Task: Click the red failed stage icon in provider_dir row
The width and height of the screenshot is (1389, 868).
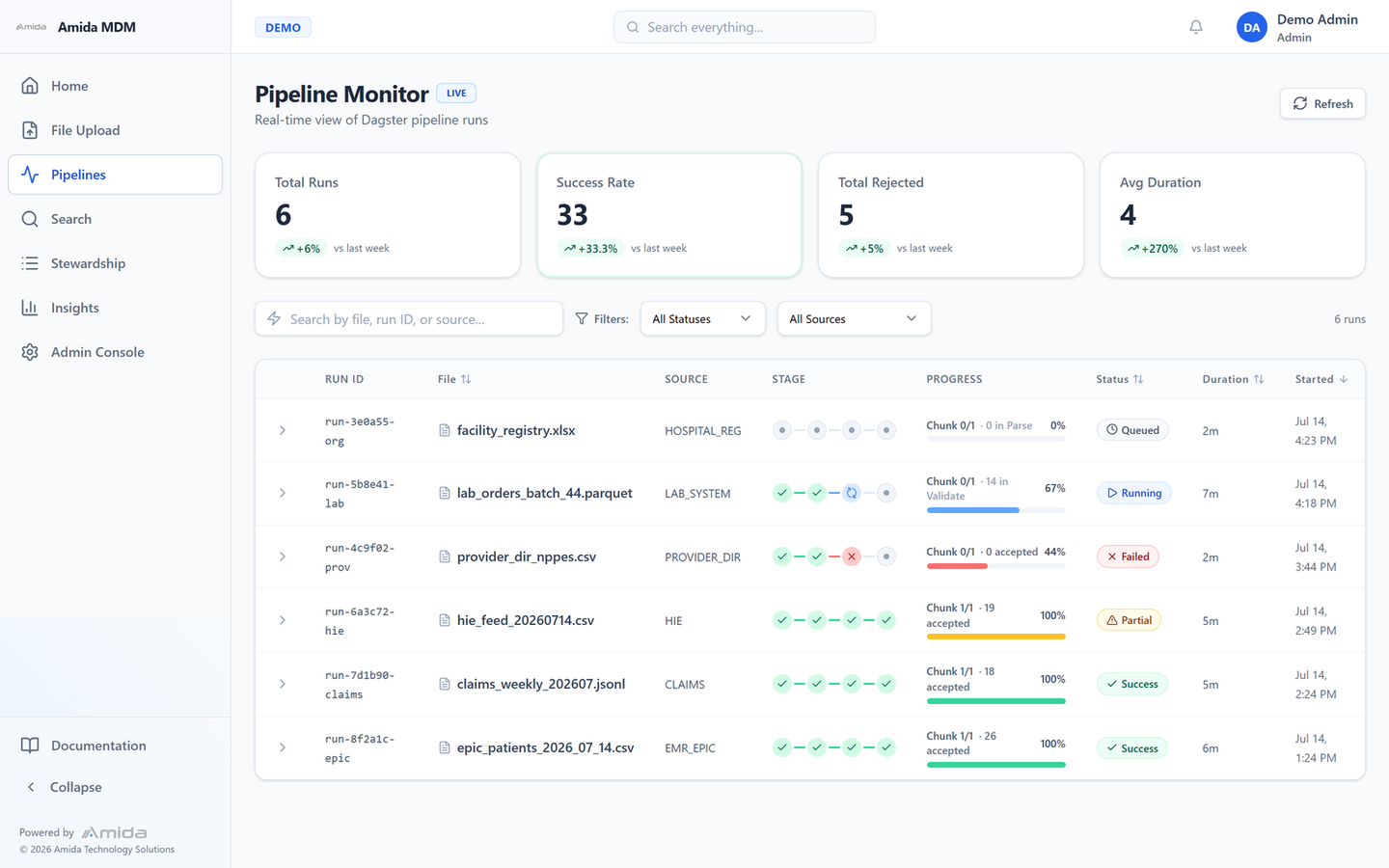Action: pos(852,556)
